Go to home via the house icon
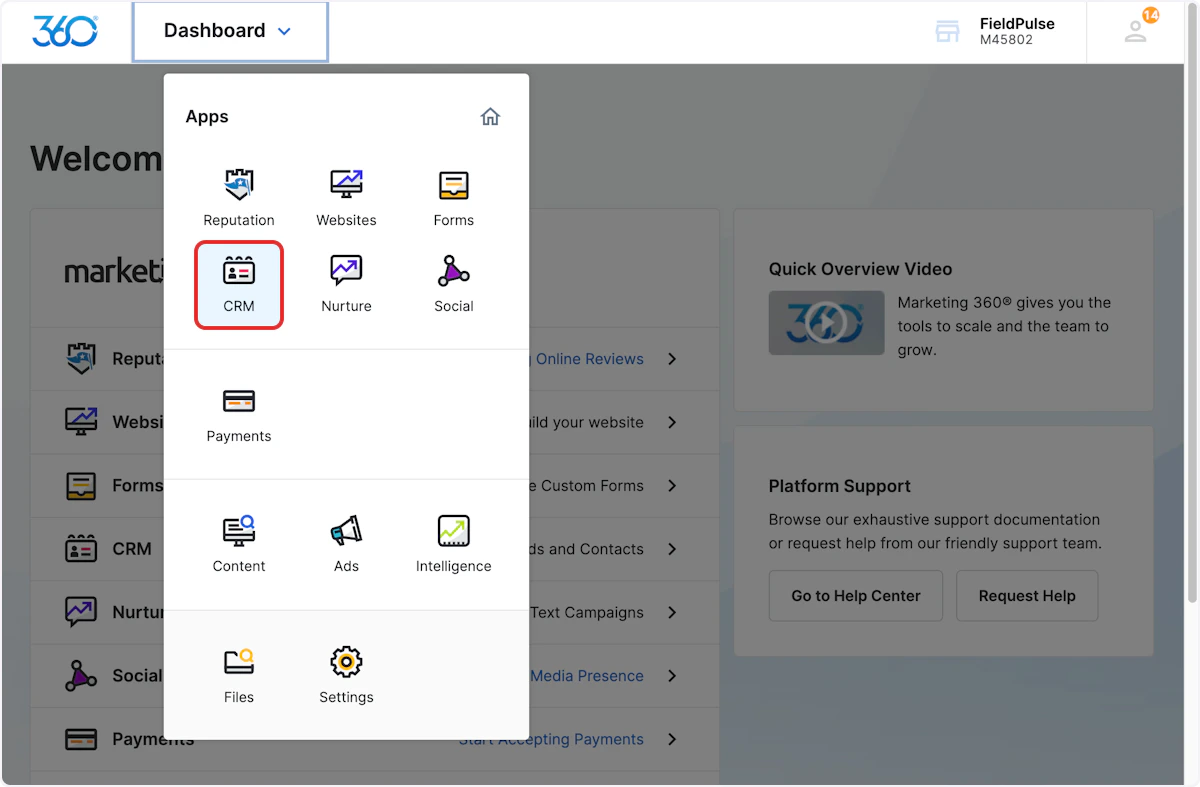The width and height of the screenshot is (1200, 787). (490, 117)
